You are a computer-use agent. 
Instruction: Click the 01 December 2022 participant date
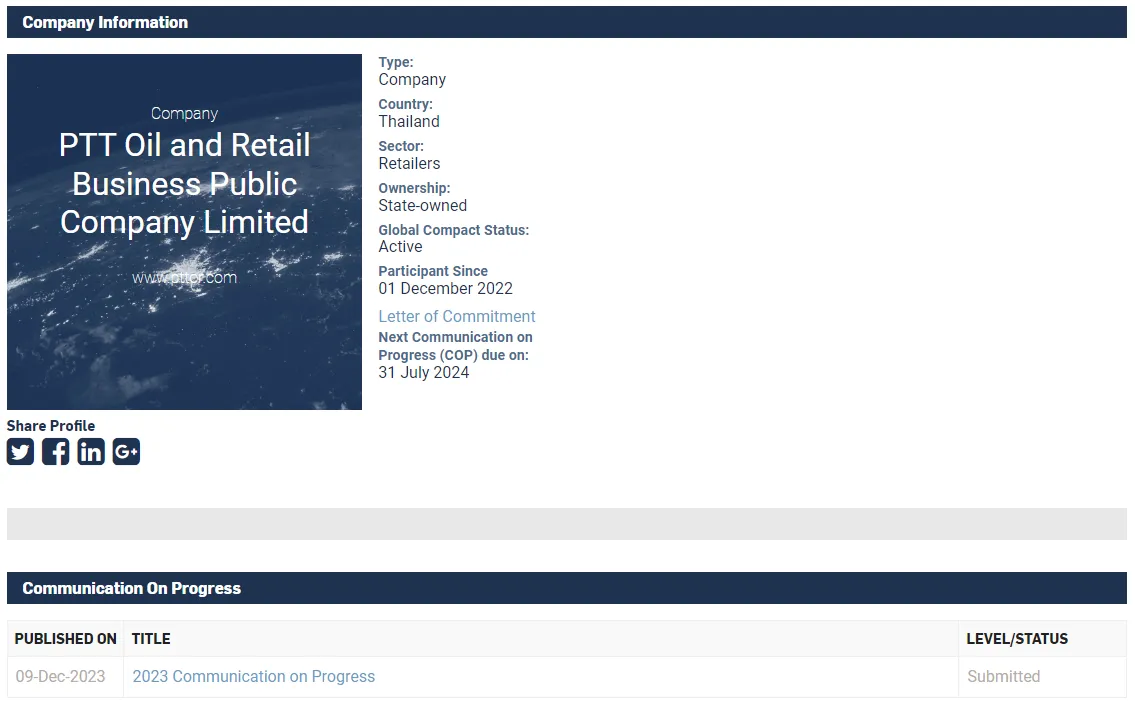tap(445, 289)
